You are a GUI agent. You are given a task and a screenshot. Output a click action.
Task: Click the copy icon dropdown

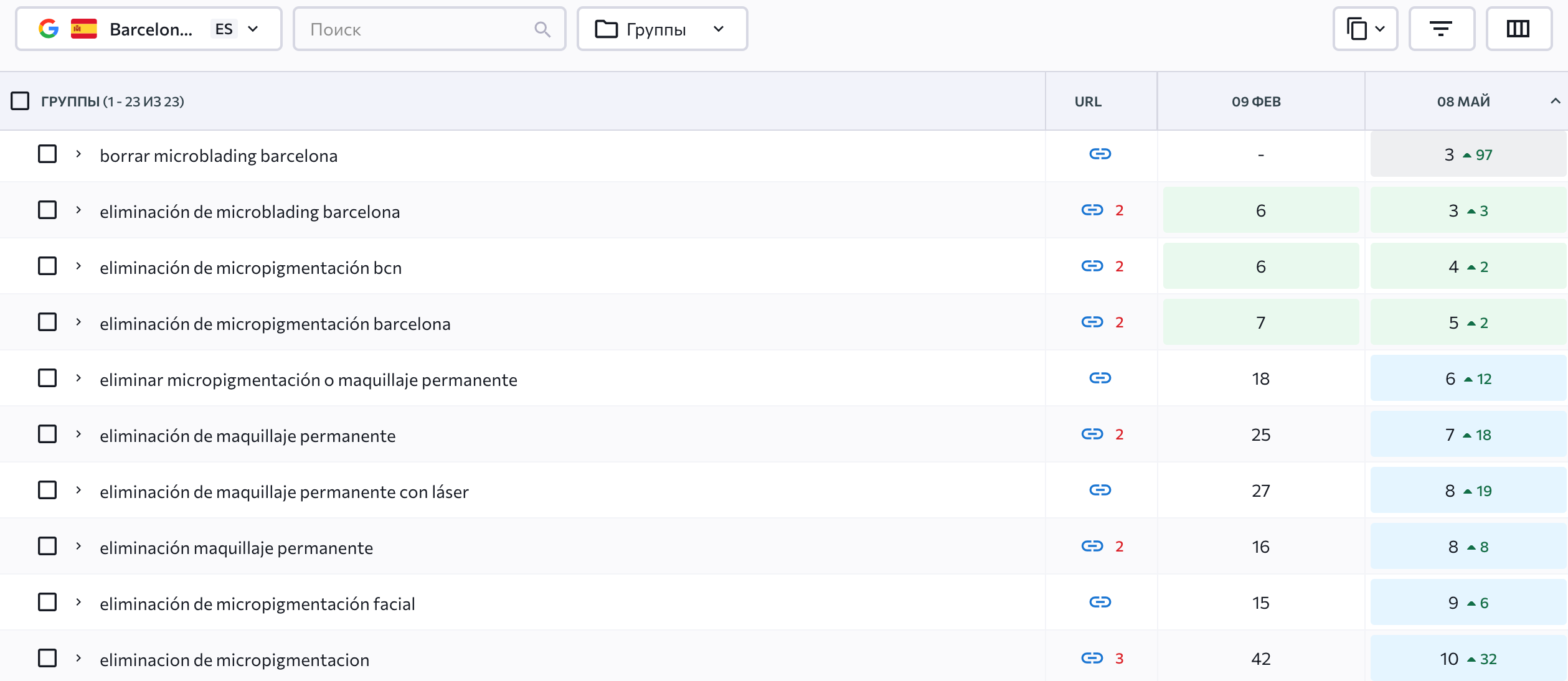click(x=1365, y=29)
